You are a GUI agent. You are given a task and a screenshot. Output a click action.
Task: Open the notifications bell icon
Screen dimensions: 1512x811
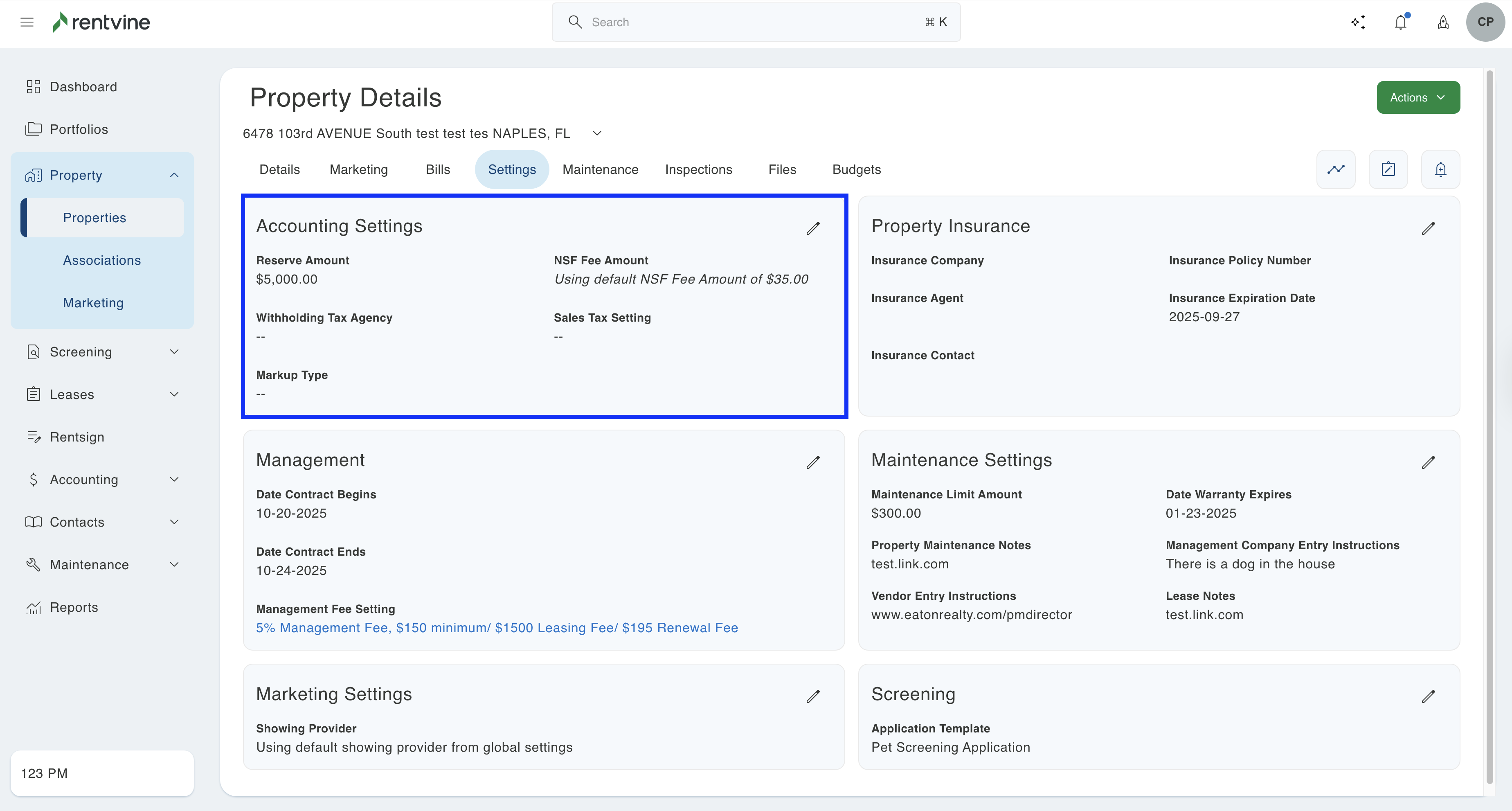1400,23
